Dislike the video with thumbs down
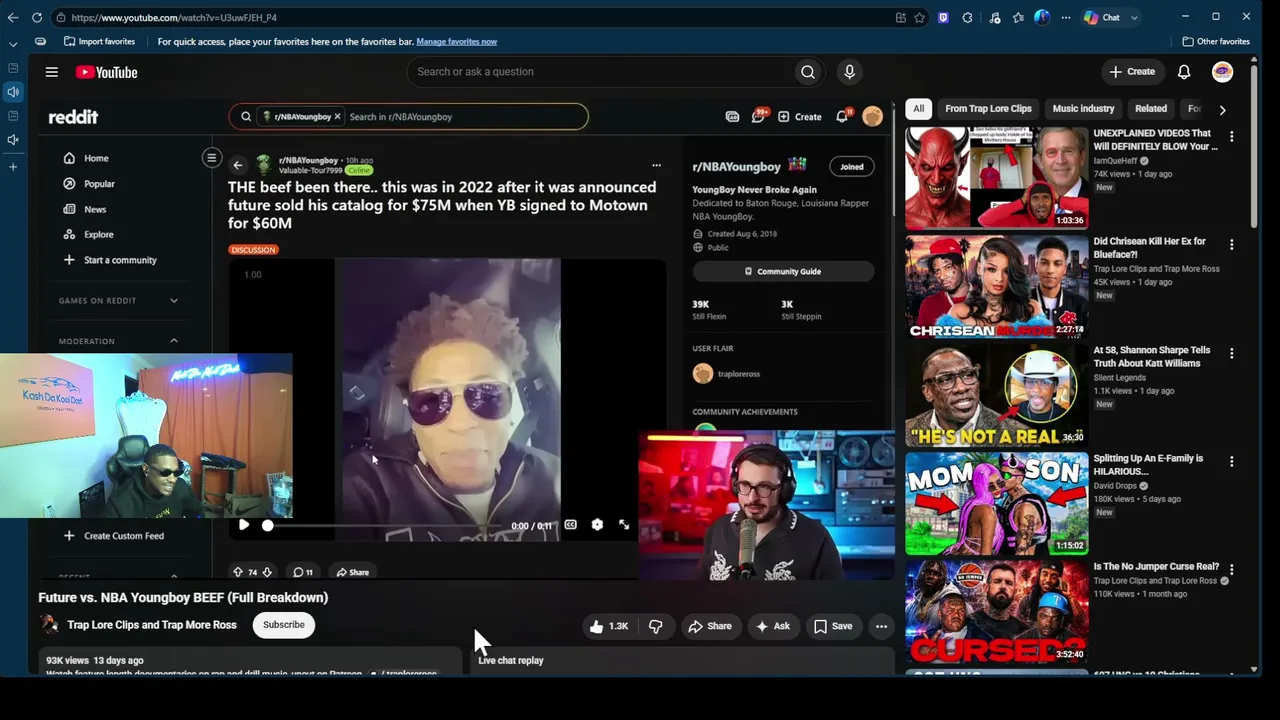1280x720 pixels. [656, 626]
